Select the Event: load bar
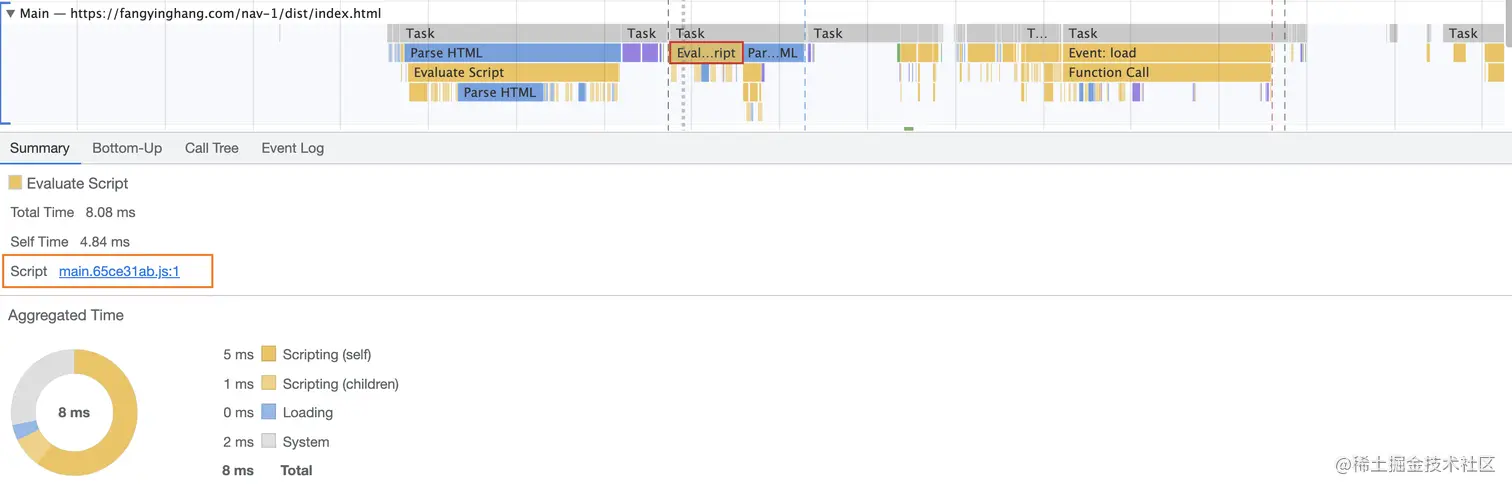The height and width of the screenshot is (491, 1512). 1167,53
